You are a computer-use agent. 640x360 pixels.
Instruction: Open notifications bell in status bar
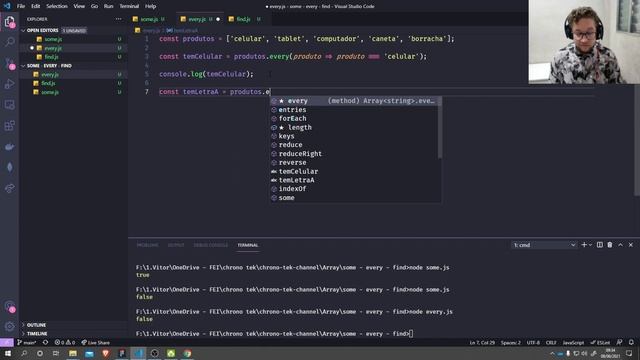631,342
